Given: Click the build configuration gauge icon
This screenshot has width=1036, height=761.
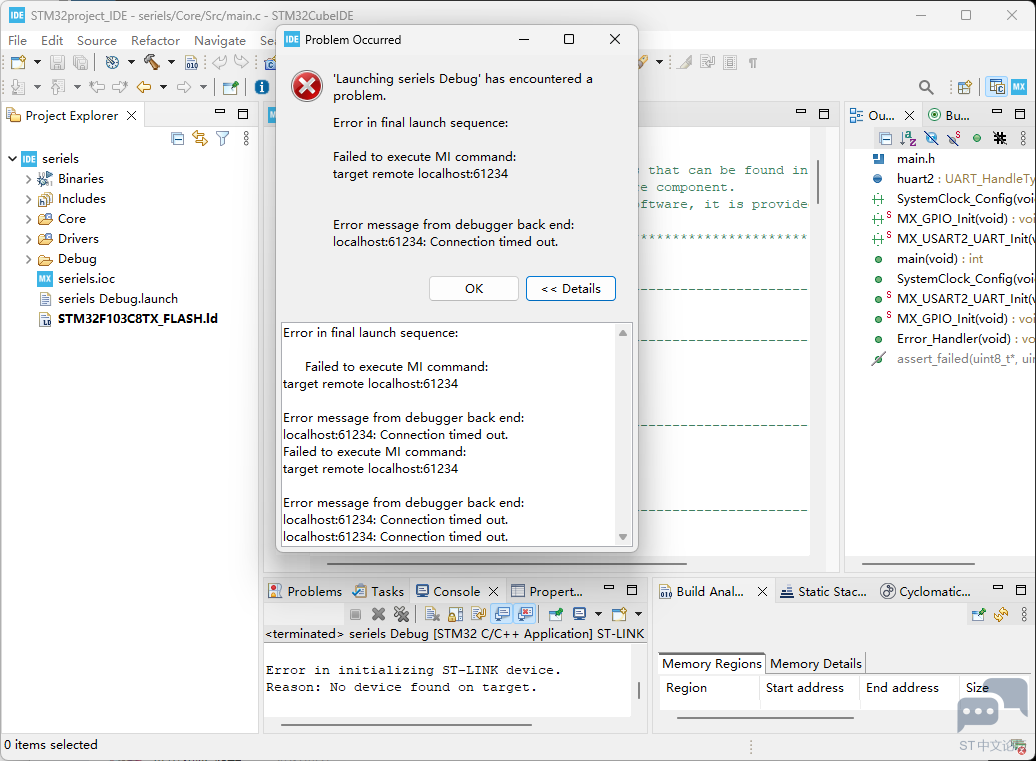Looking at the screenshot, I should (112, 62).
